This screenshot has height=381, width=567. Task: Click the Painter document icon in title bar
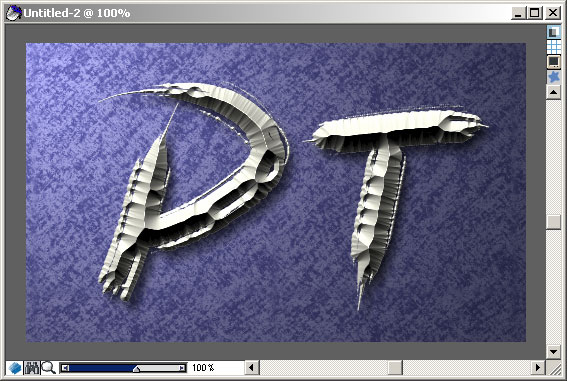(x=13, y=13)
